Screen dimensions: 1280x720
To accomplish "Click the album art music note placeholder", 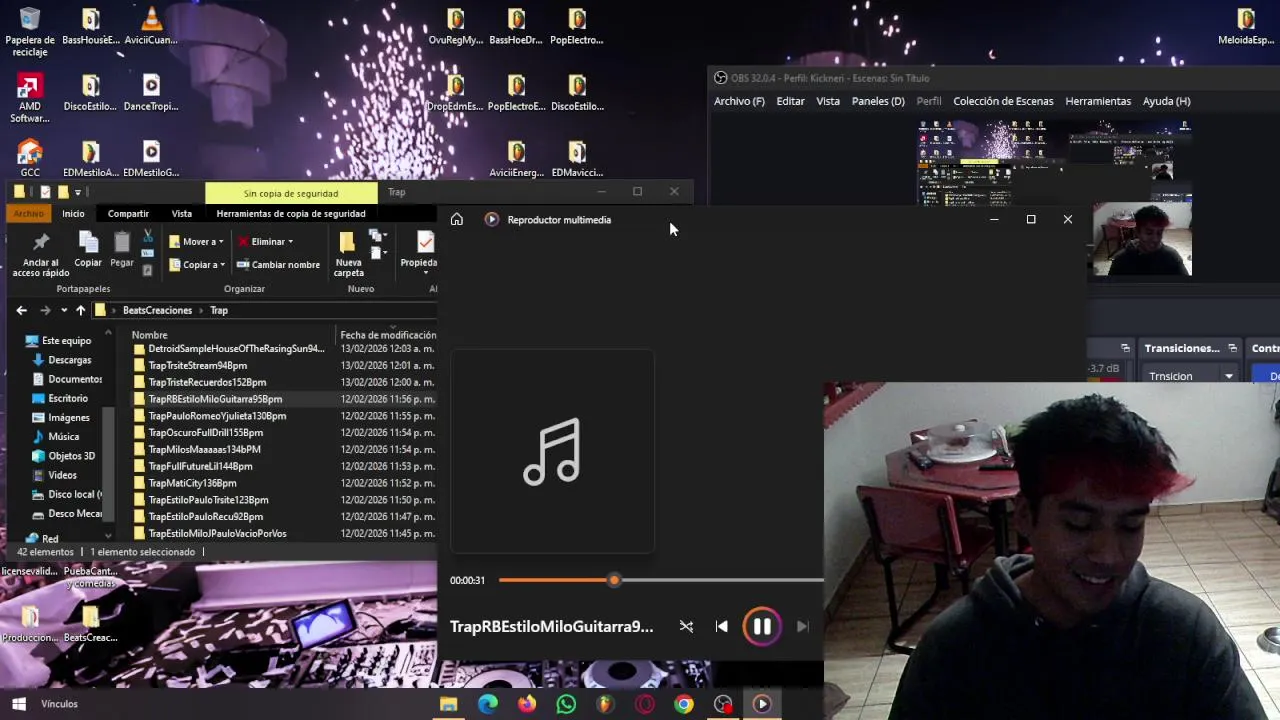I will click(552, 451).
